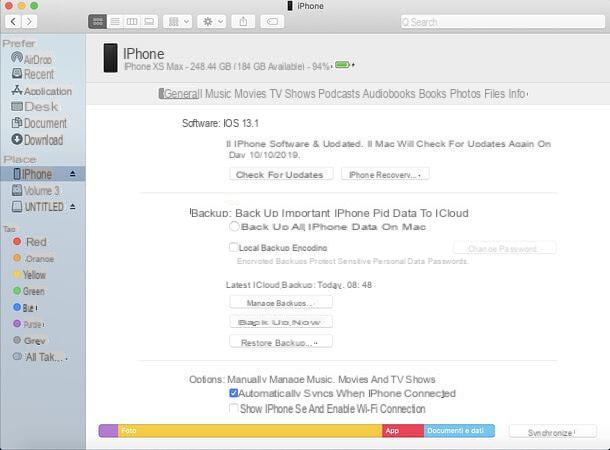Select the Red tag
This screenshot has width=610, height=450.
[x=30, y=242]
